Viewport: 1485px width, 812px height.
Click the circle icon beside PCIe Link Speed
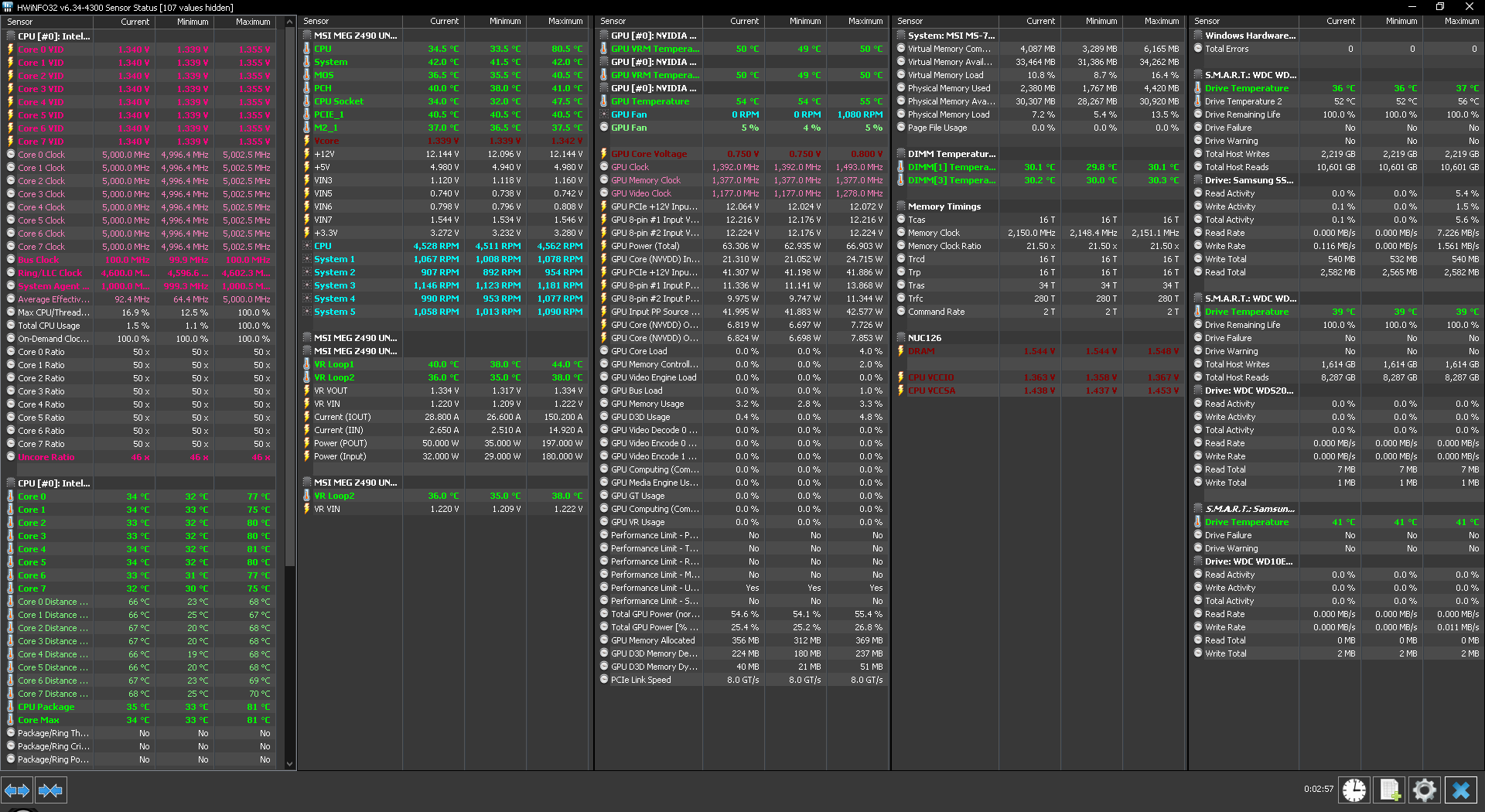(604, 680)
